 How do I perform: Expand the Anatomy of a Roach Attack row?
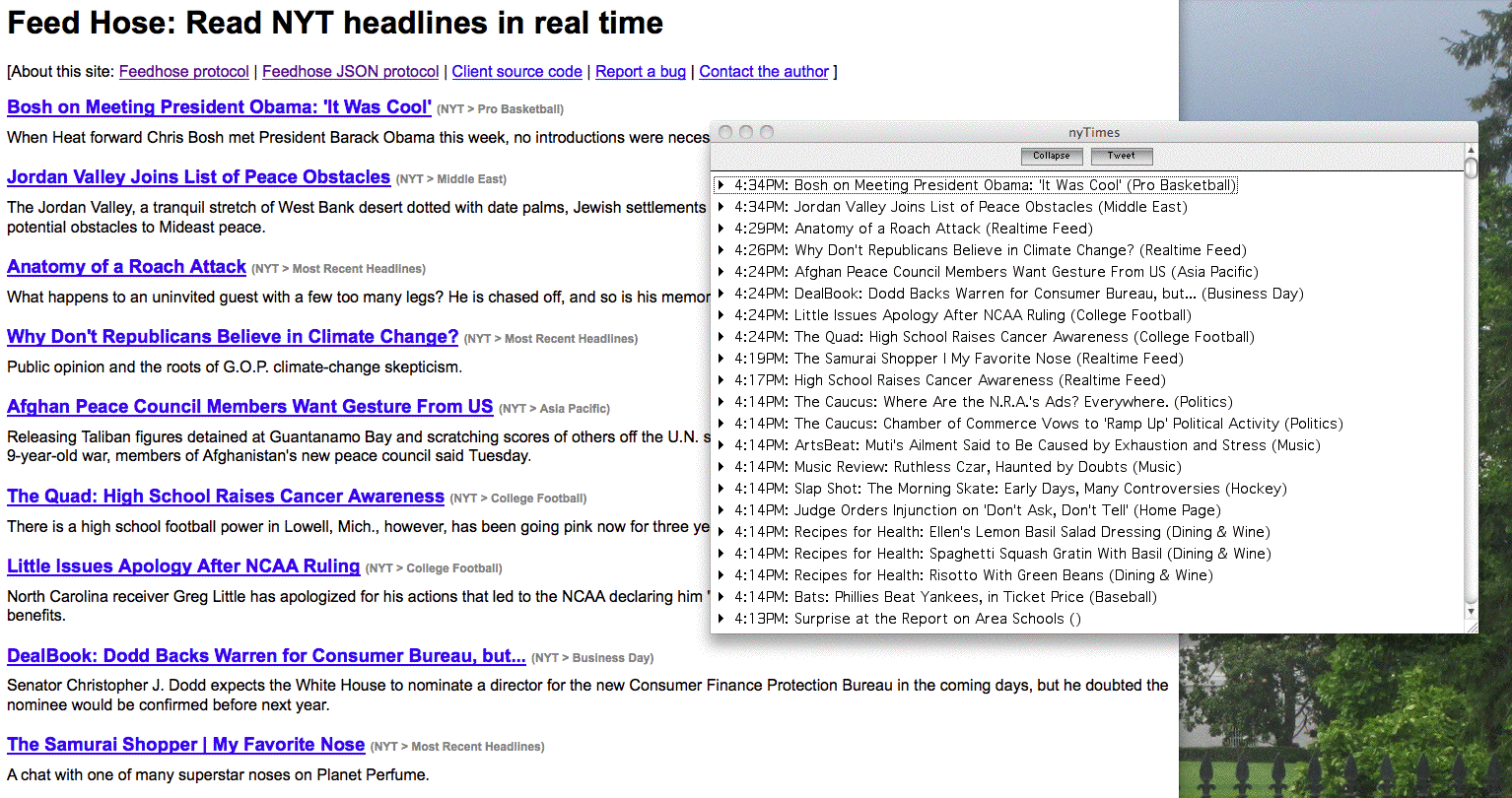coord(722,229)
